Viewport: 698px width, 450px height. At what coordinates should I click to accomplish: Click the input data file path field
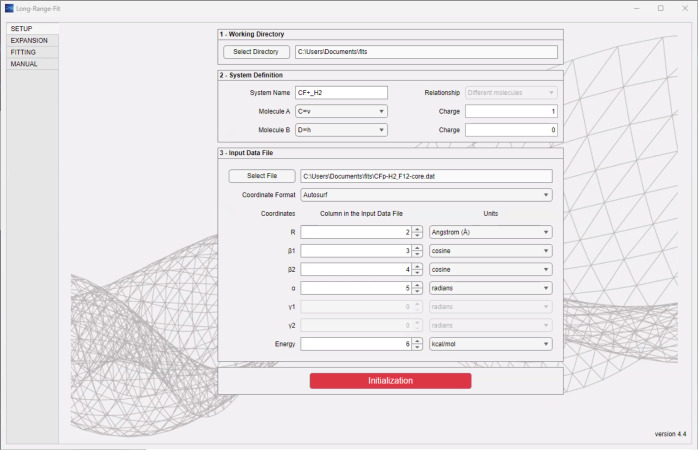click(x=426, y=176)
